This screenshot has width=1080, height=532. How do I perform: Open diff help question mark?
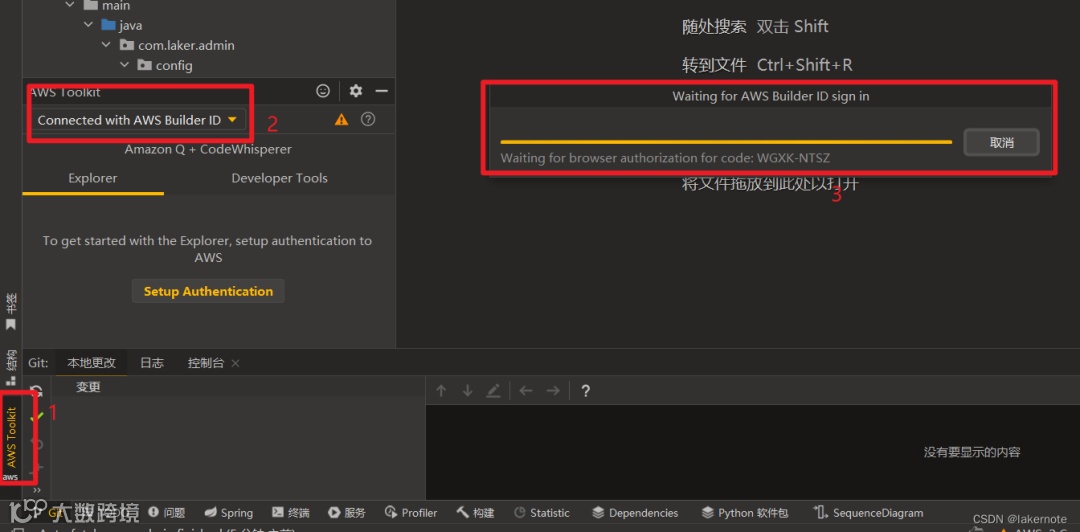click(585, 391)
